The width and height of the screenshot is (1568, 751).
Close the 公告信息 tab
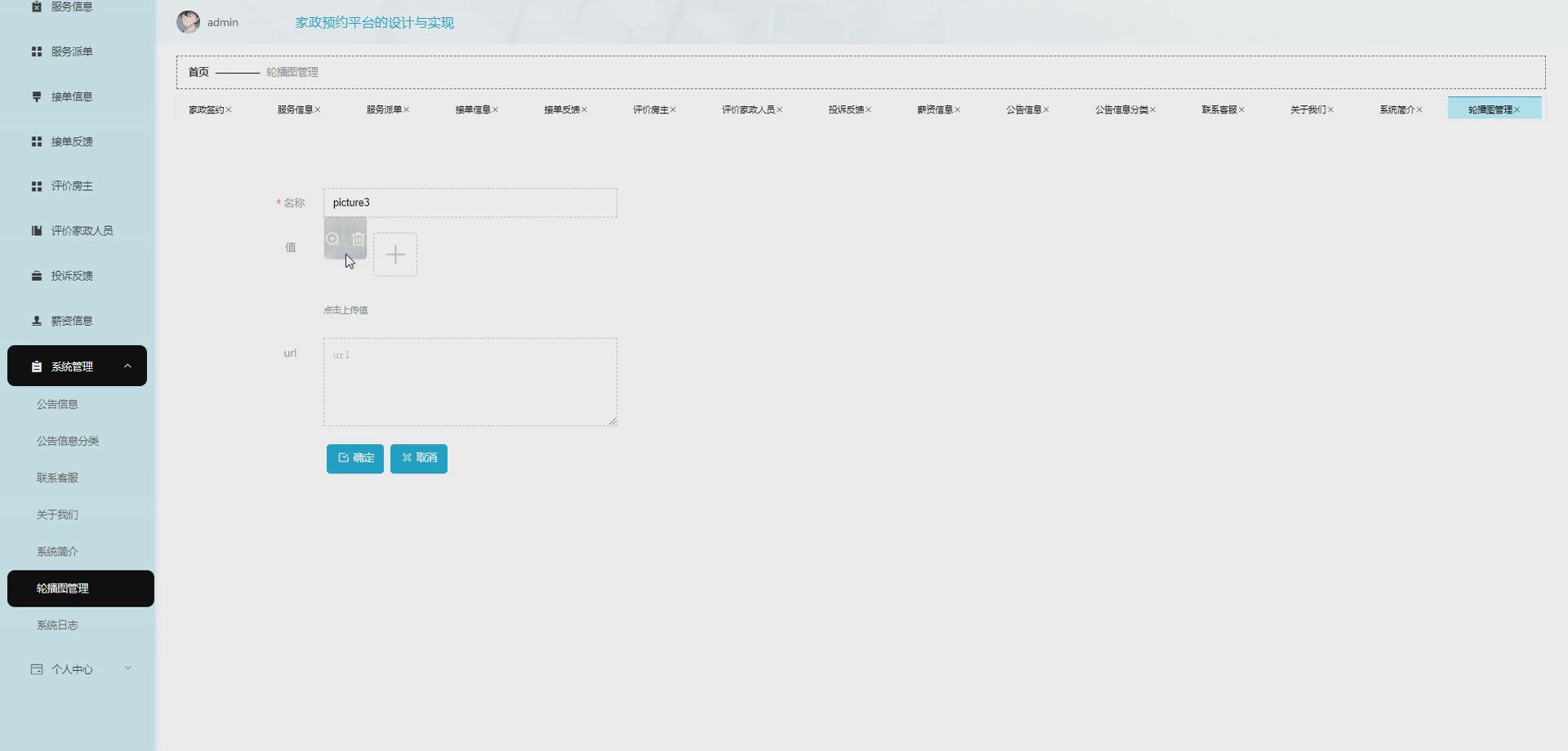pos(1046,109)
